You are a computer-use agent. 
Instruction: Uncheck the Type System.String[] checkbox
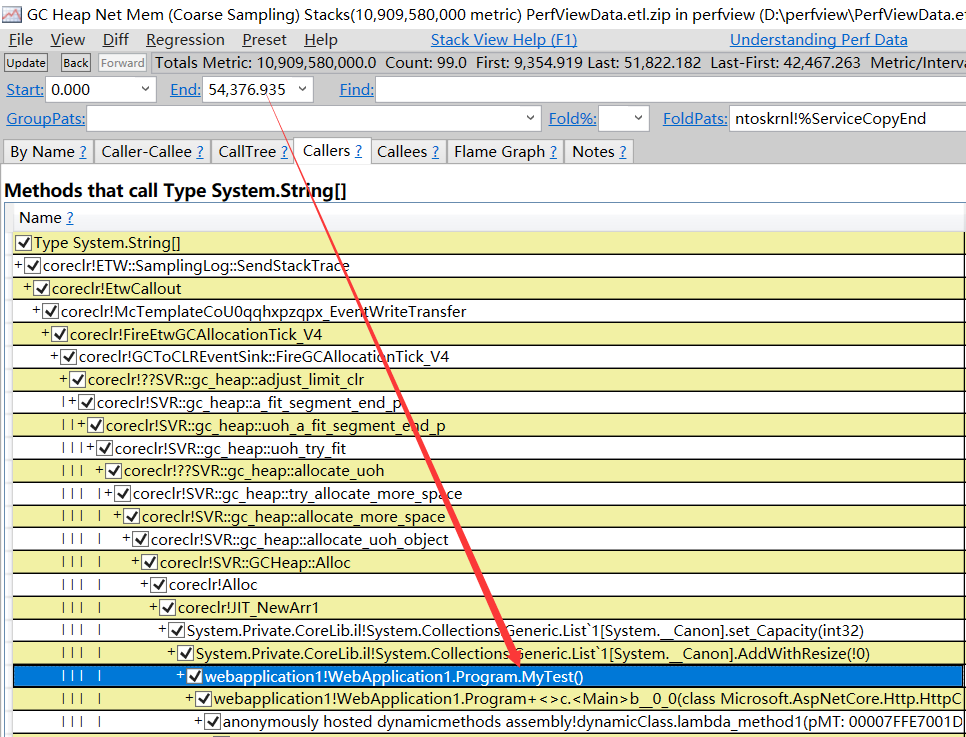coord(23,243)
